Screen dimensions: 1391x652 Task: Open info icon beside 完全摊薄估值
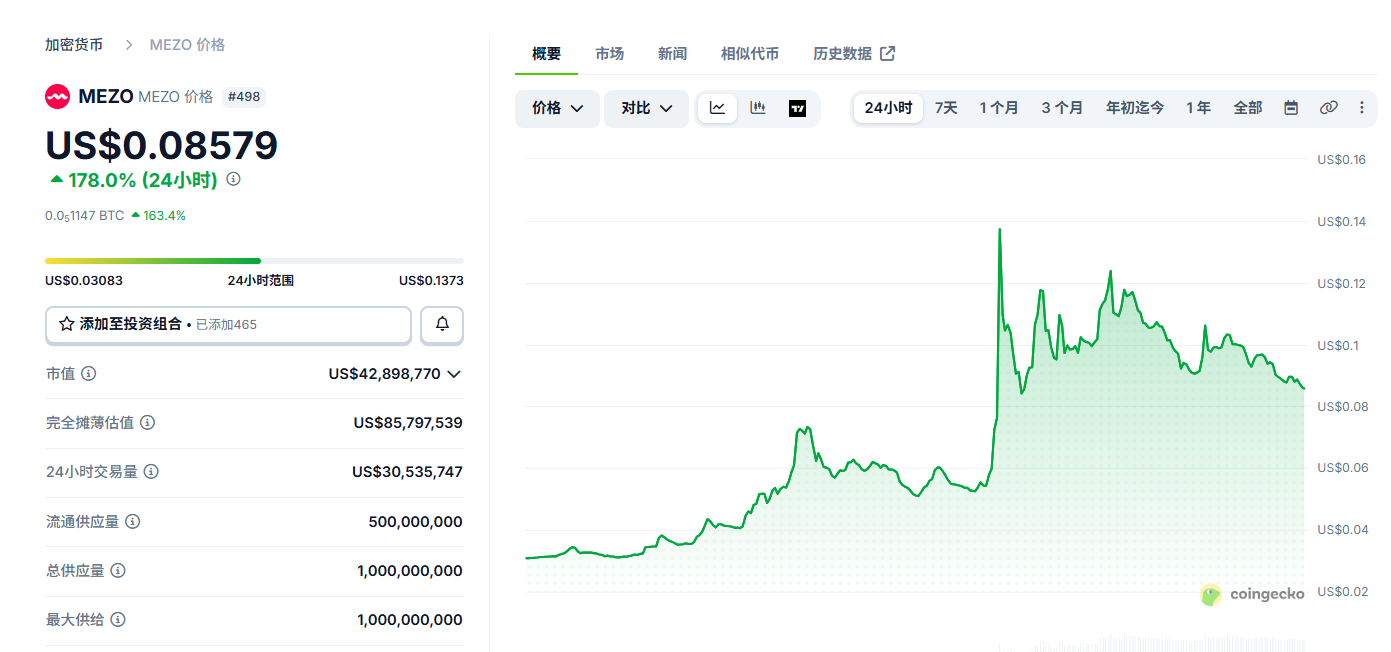pyautogui.click(x=147, y=423)
